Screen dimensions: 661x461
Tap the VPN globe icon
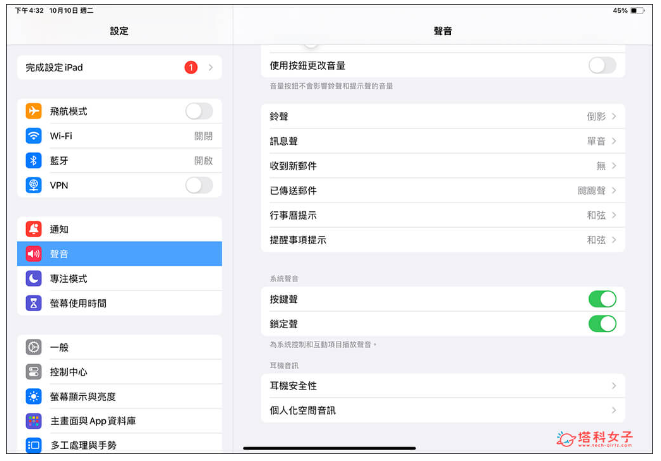(x=34, y=185)
